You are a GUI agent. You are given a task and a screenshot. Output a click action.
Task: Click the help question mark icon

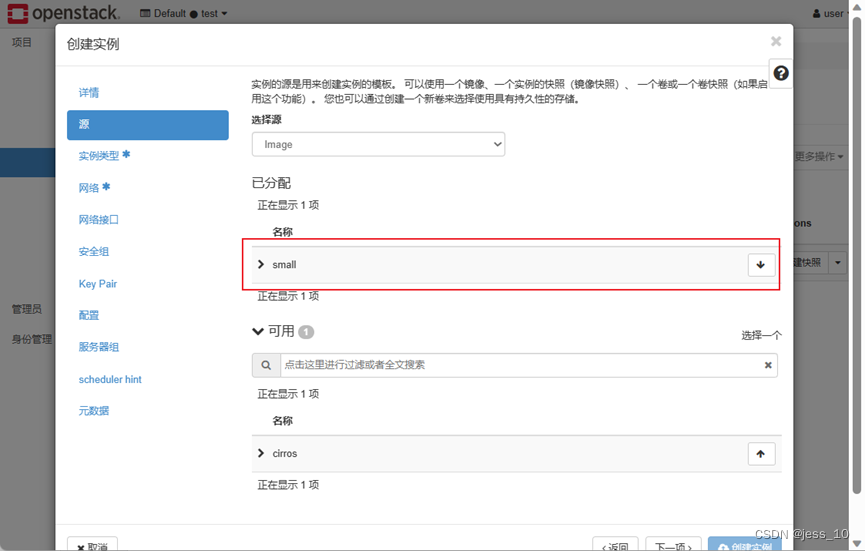click(x=781, y=73)
